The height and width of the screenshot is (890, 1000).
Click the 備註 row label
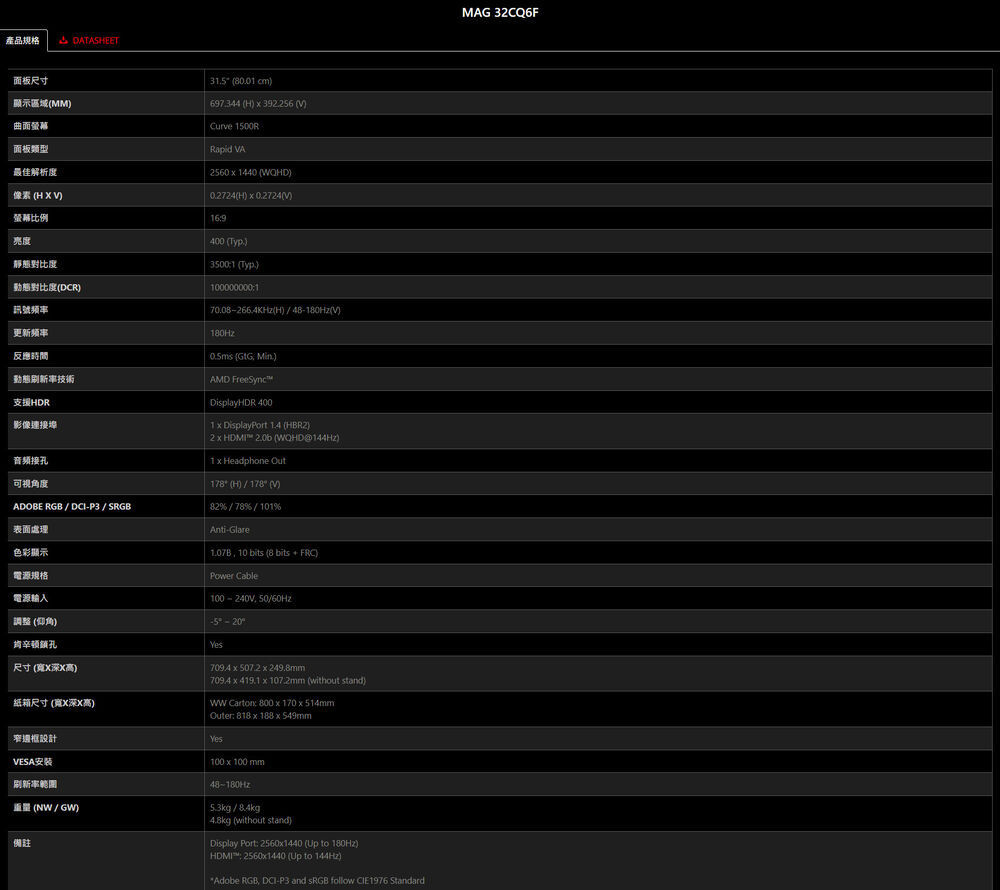point(22,844)
